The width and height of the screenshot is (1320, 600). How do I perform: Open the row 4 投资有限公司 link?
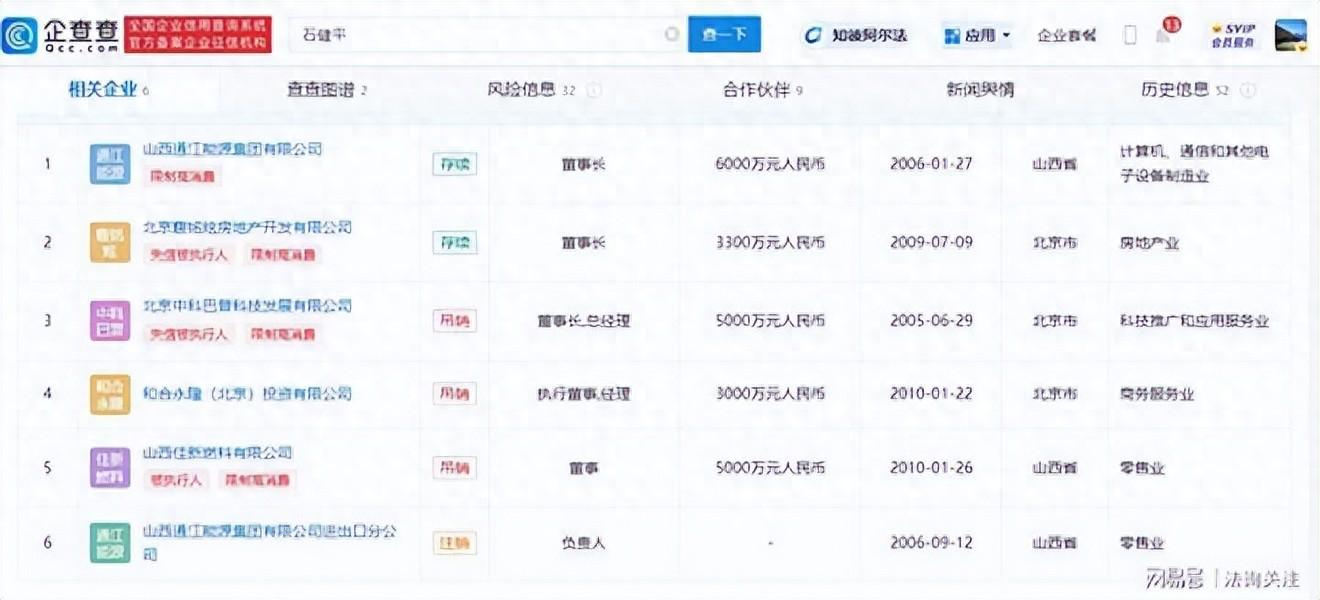[x=247, y=394]
